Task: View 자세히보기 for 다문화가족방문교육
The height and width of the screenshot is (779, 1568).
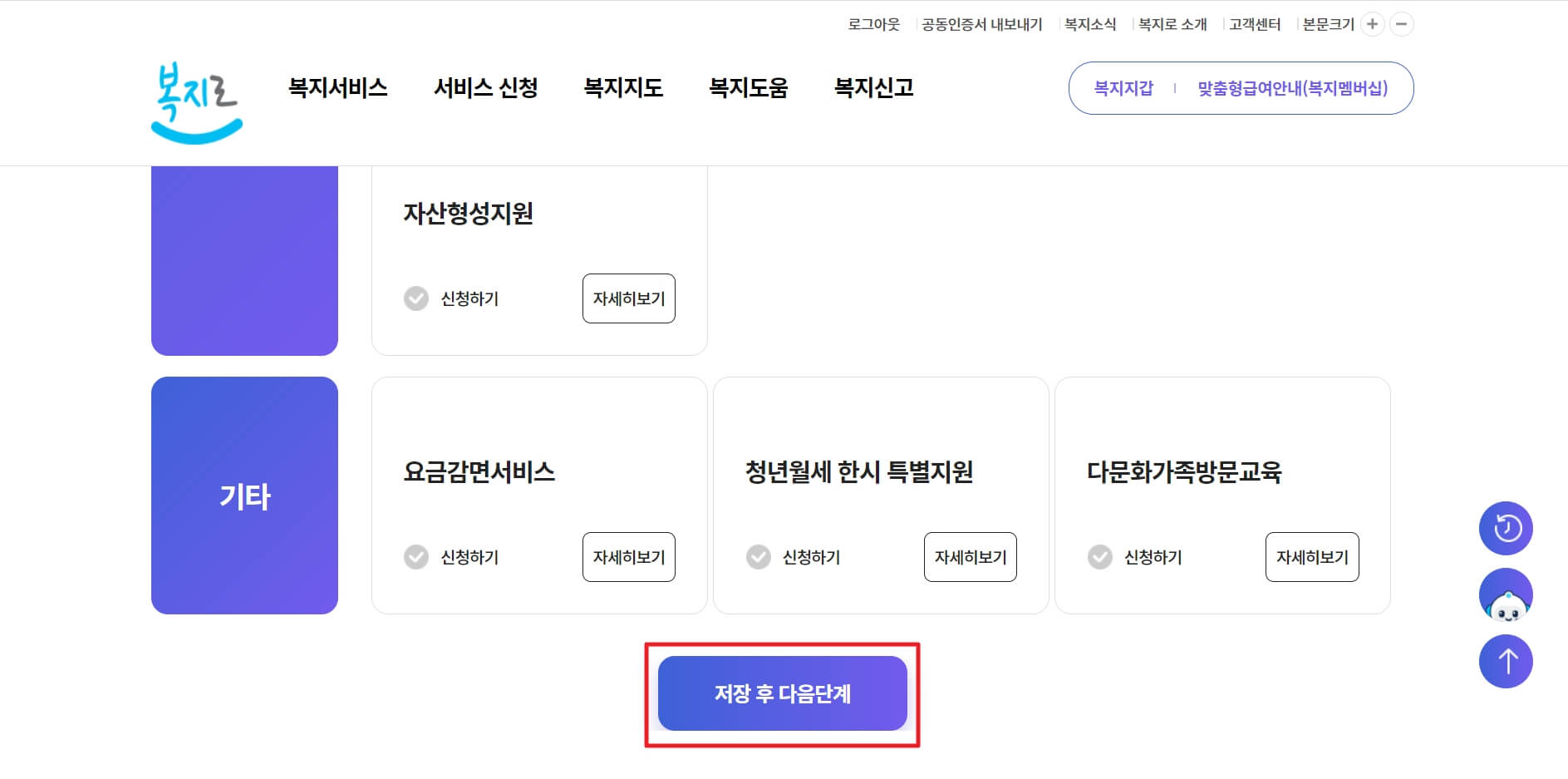Action: coord(1312,557)
